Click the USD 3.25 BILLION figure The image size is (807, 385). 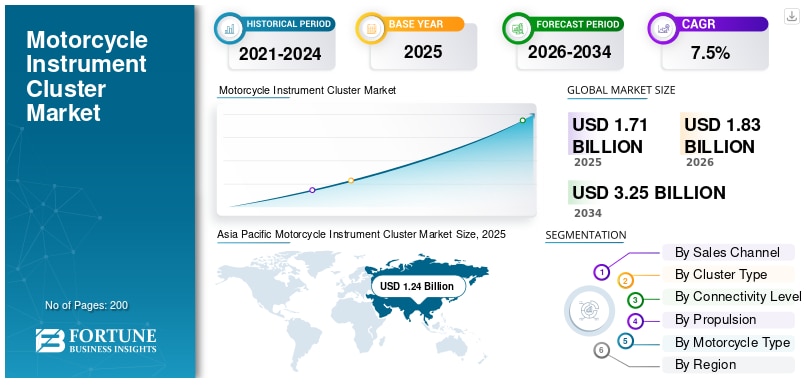tap(649, 192)
